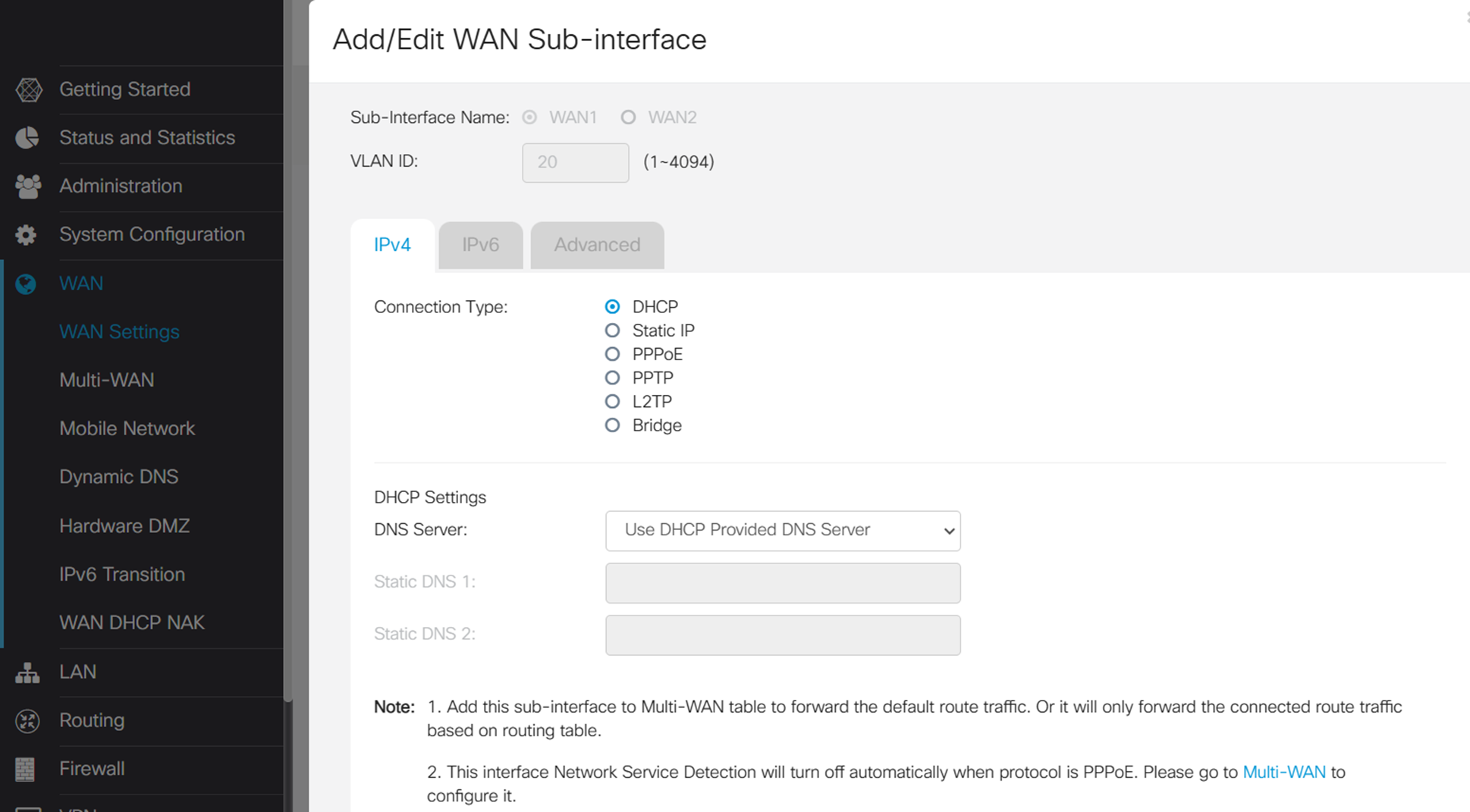Image resolution: width=1470 pixels, height=812 pixels.
Task: Select the Firewall wall icon
Action: pyautogui.click(x=27, y=769)
